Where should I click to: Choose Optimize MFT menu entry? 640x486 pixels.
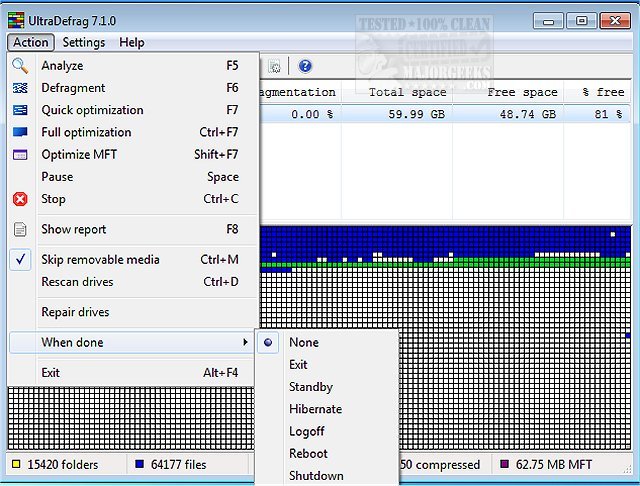coord(134,154)
